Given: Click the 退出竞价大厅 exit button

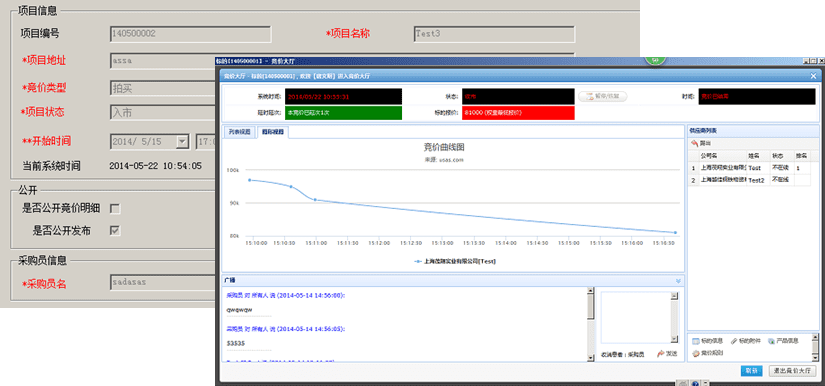Looking at the screenshot, I should [x=792, y=370].
